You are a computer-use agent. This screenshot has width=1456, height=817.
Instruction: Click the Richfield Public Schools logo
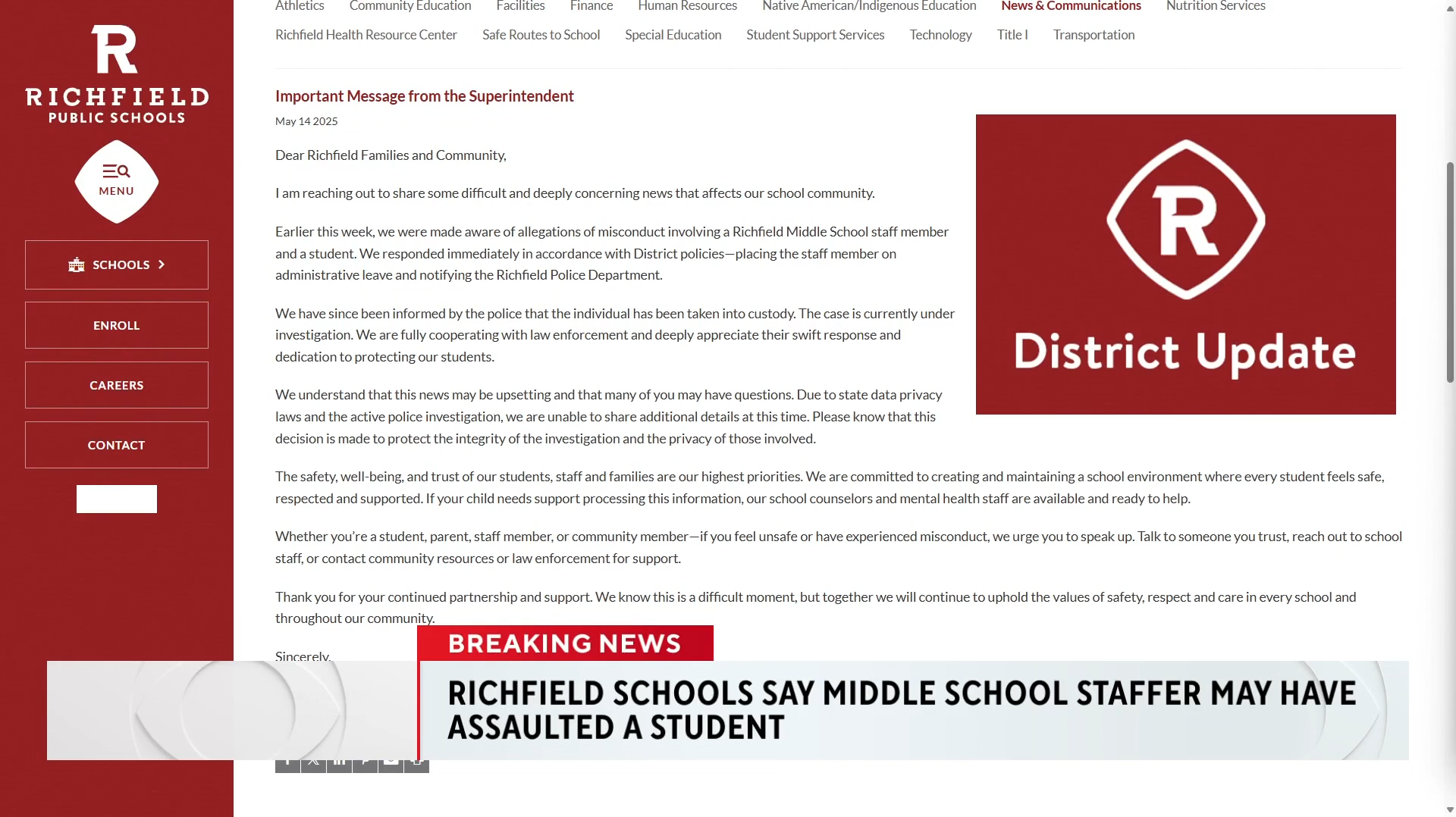click(x=117, y=74)
